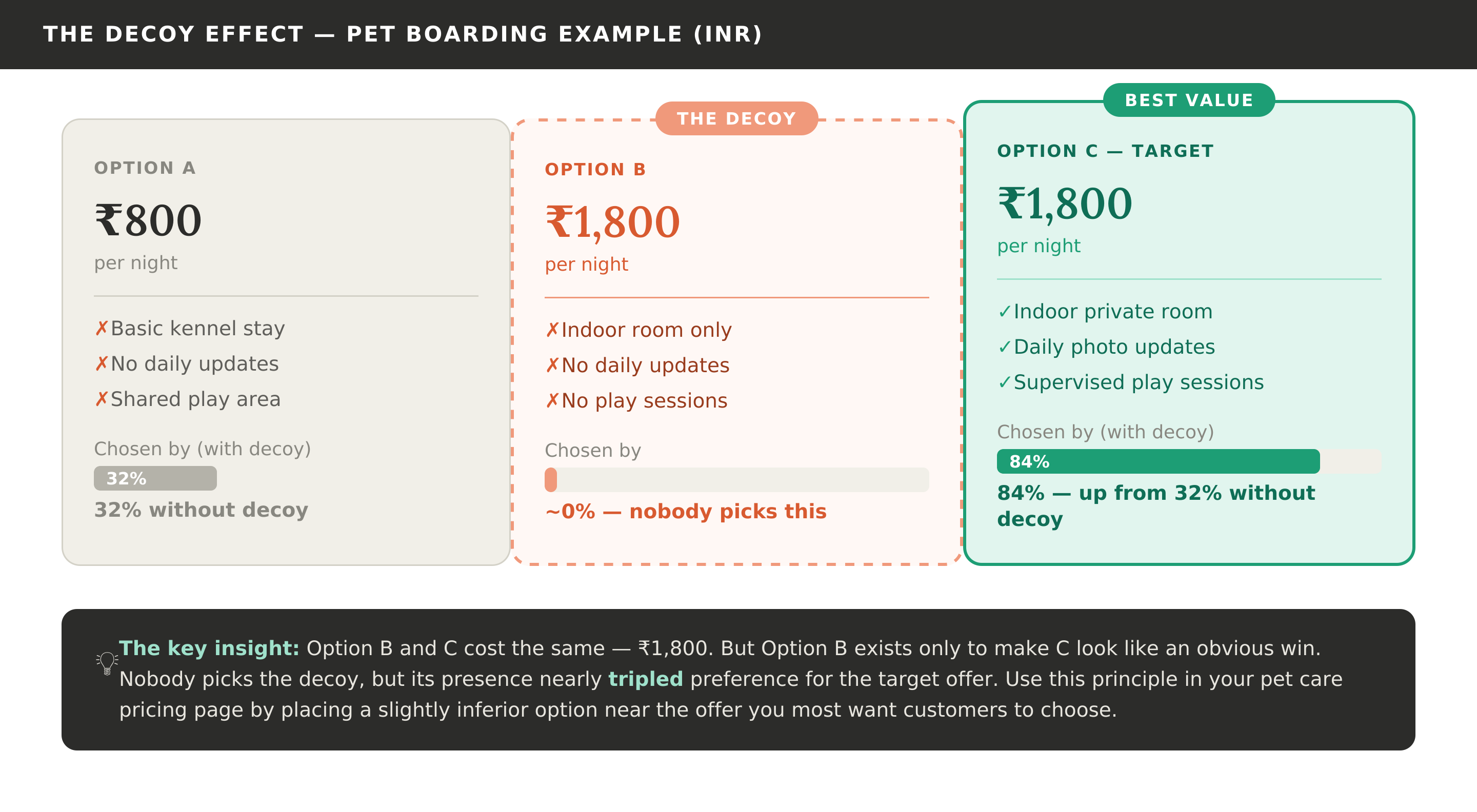The width and height of the screenshot is (1477, 812).
Task: Click Option B's nearly empty chosen-by bar
Action: [736, 480]
